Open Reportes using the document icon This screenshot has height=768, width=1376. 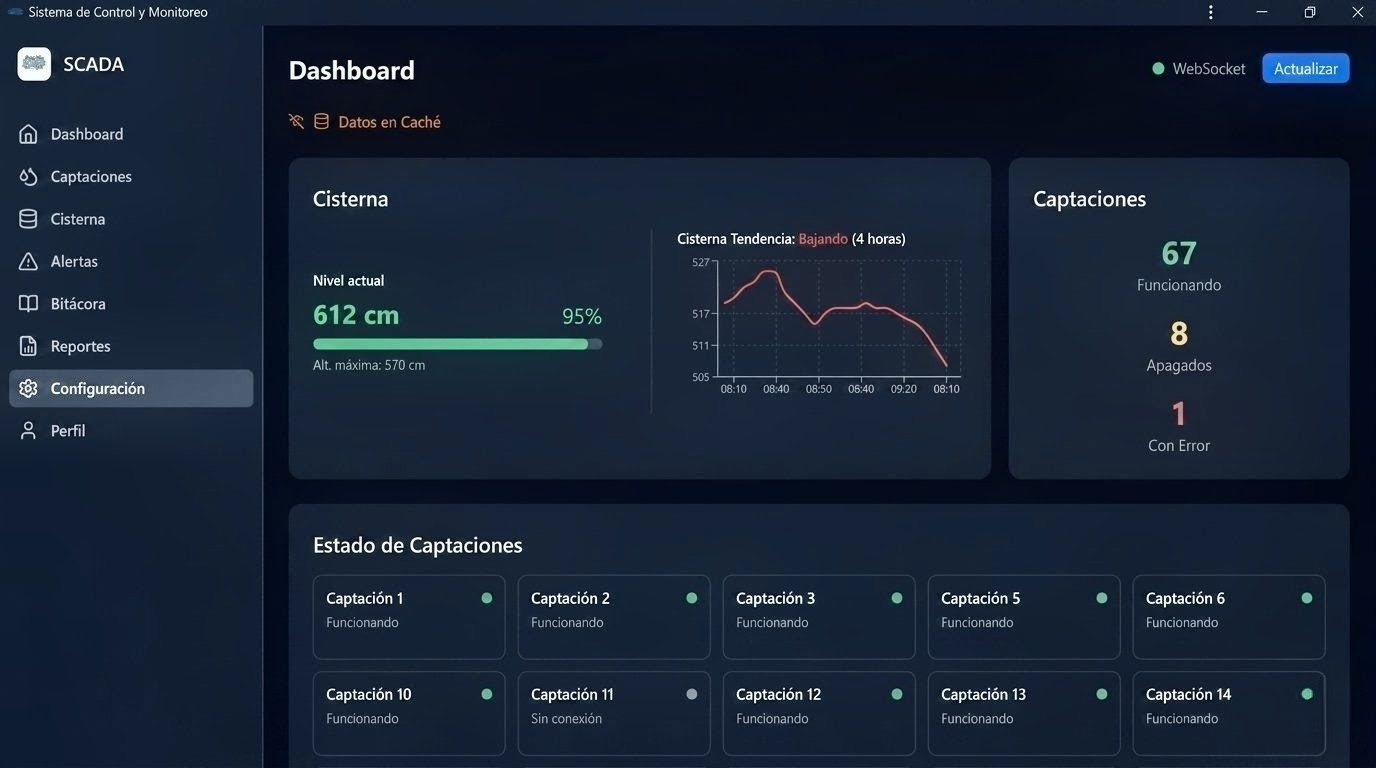point(28,345)
